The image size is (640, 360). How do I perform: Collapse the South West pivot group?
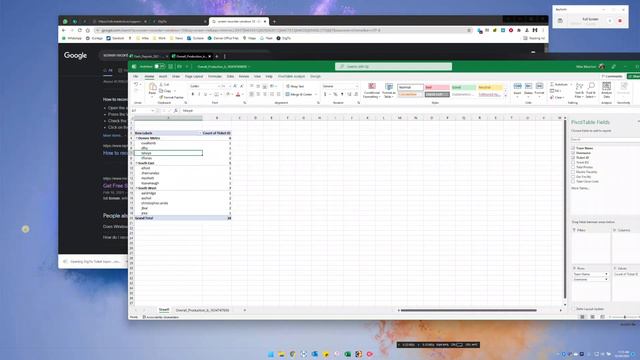[136, 188]
